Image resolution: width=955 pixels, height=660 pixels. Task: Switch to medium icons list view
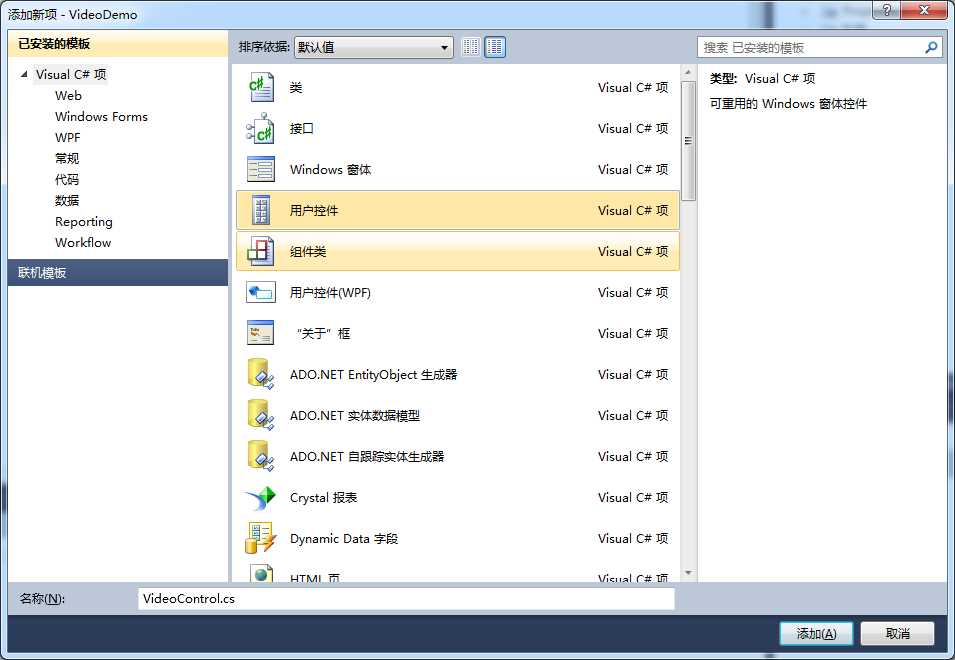[x=495, y=47]
